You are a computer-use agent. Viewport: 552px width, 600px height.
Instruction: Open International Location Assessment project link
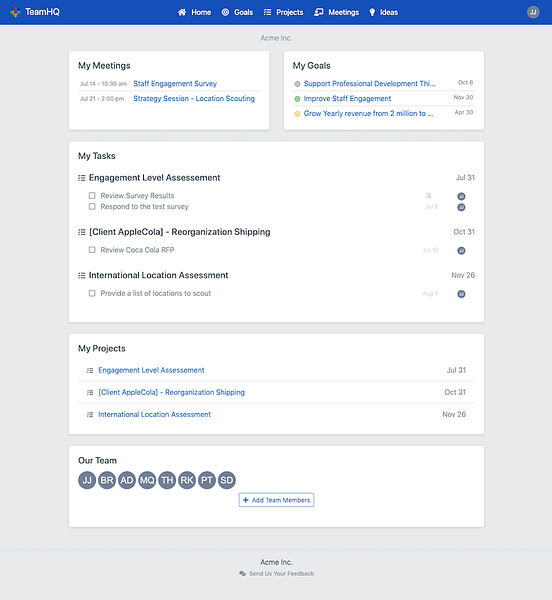[x=155, y=414]
